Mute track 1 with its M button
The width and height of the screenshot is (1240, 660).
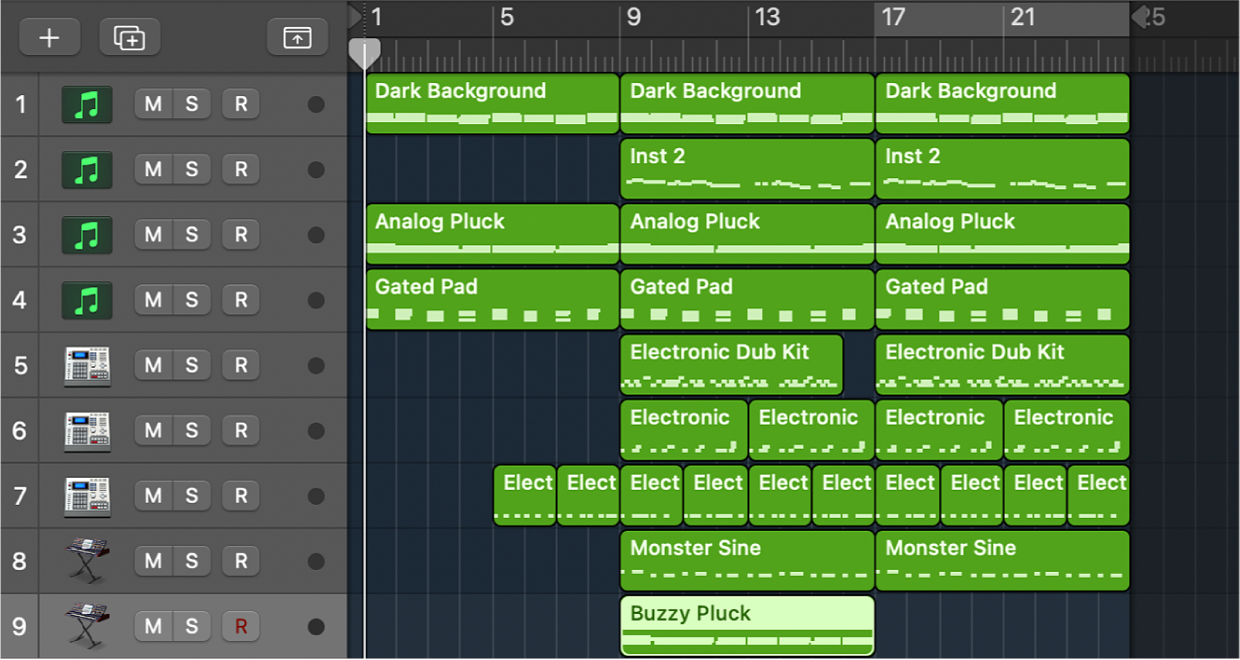click(x=153, y=104)
